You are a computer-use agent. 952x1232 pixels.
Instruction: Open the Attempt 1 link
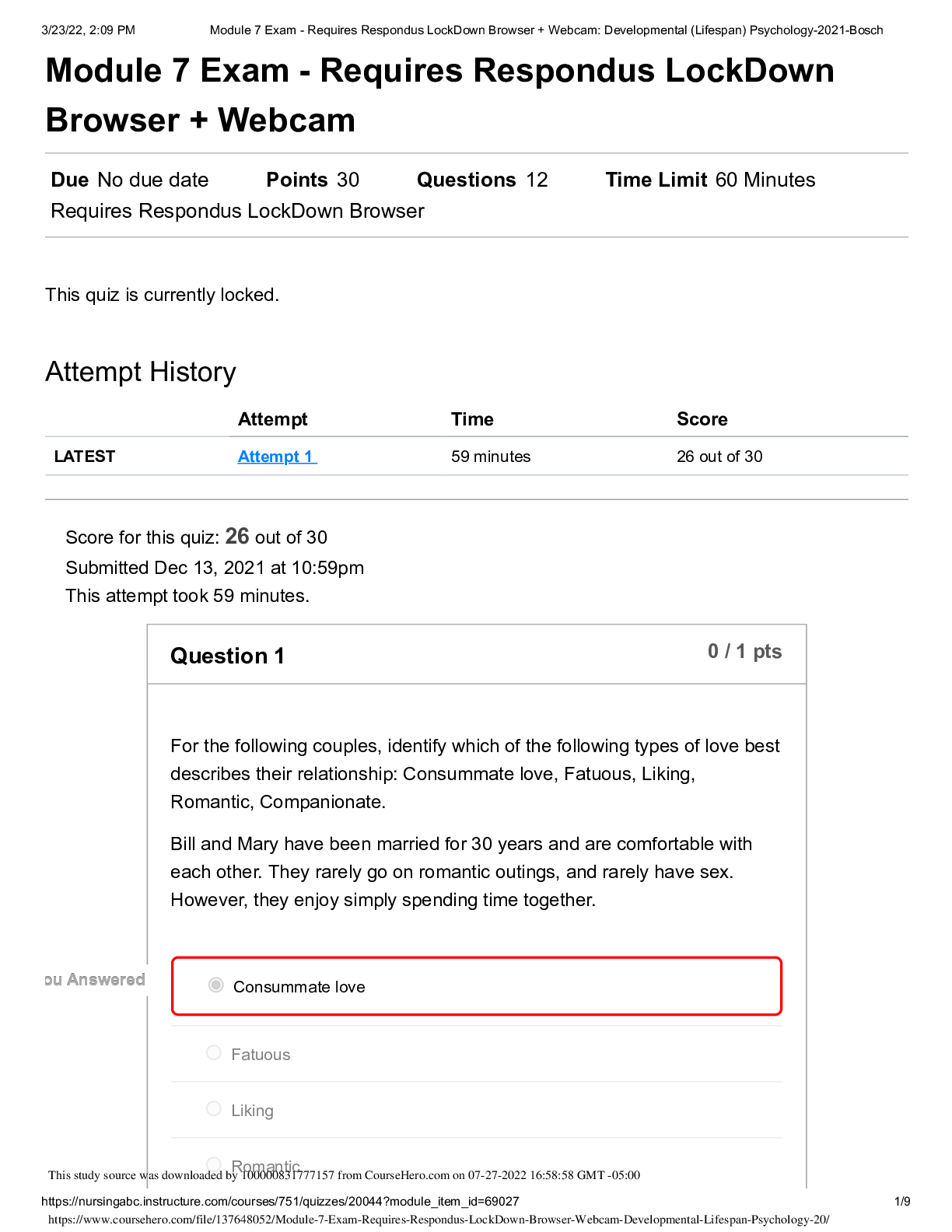coord(276,457)
